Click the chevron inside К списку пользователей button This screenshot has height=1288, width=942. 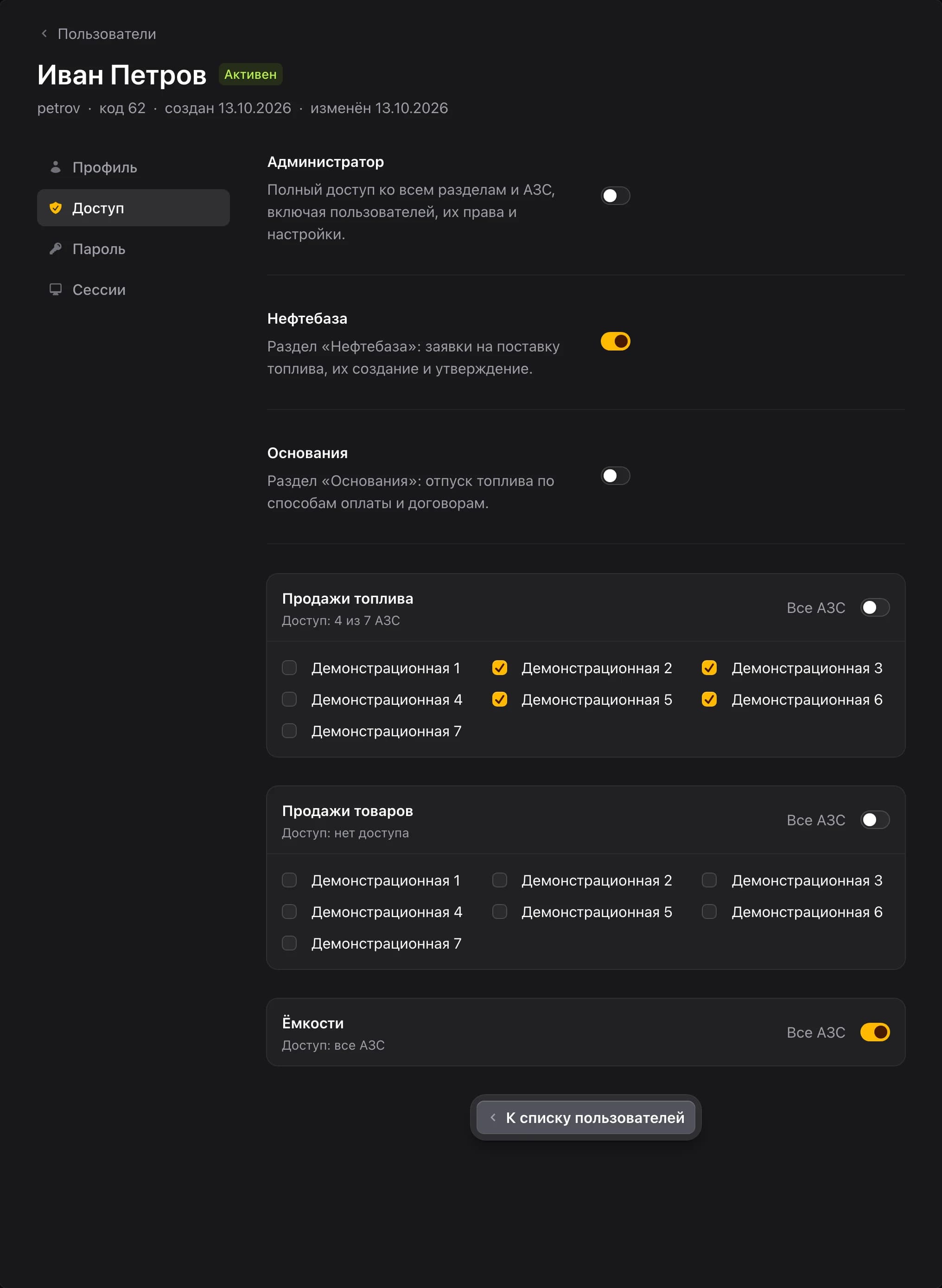[x=493, y=1117]
